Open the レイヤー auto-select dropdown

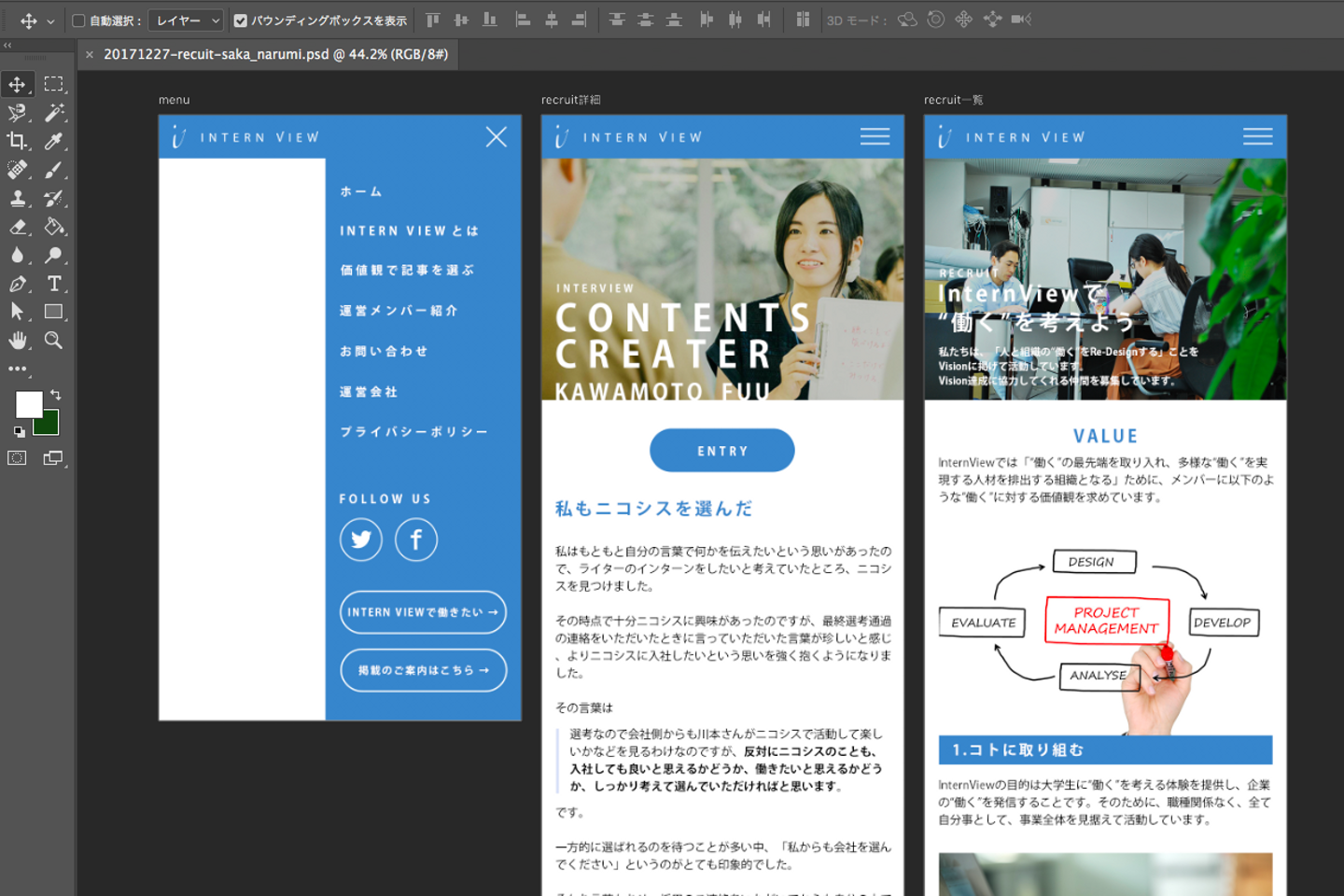[186, 21]
